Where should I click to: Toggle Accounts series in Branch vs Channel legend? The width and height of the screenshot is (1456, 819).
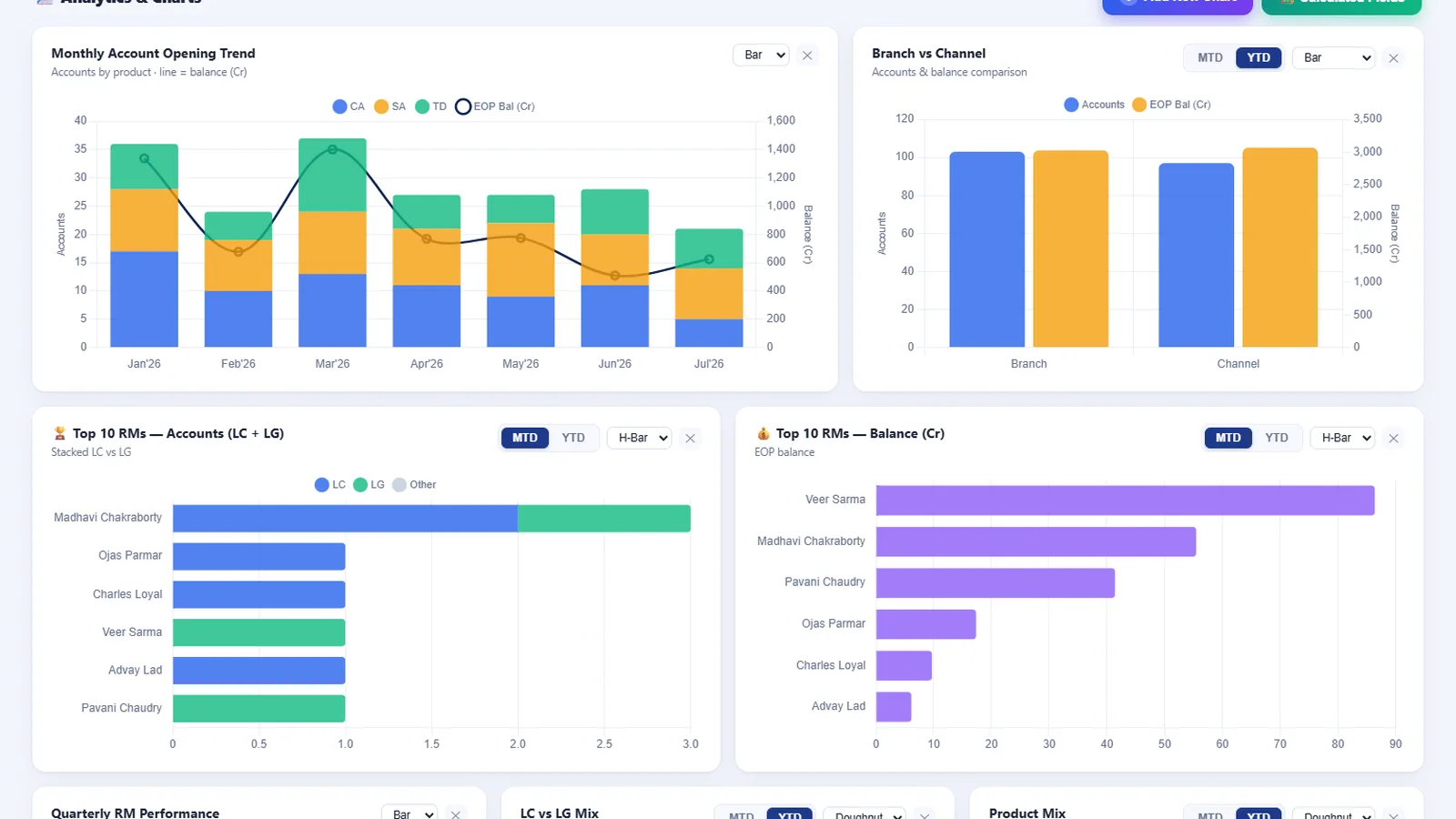tap(1094, 105)
